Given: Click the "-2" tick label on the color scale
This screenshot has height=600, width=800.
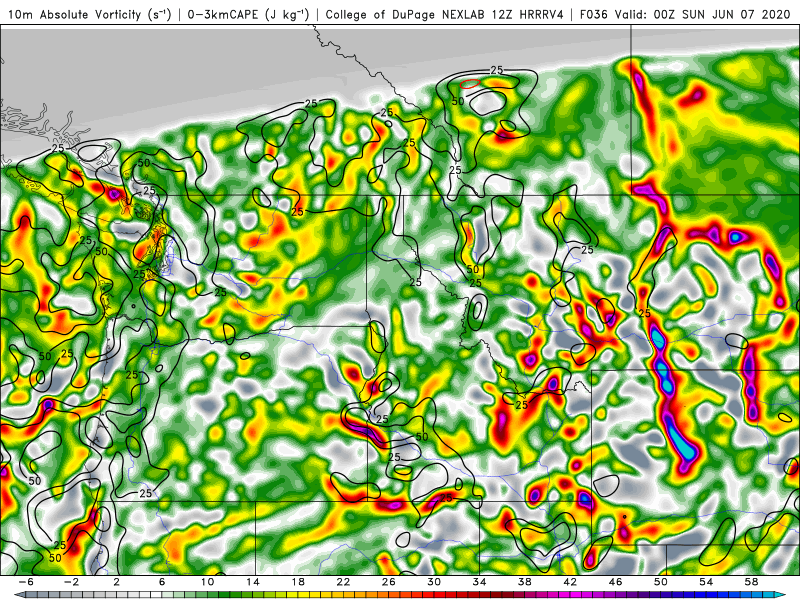Looking at the screenshot, I should [x=71, y=582].
